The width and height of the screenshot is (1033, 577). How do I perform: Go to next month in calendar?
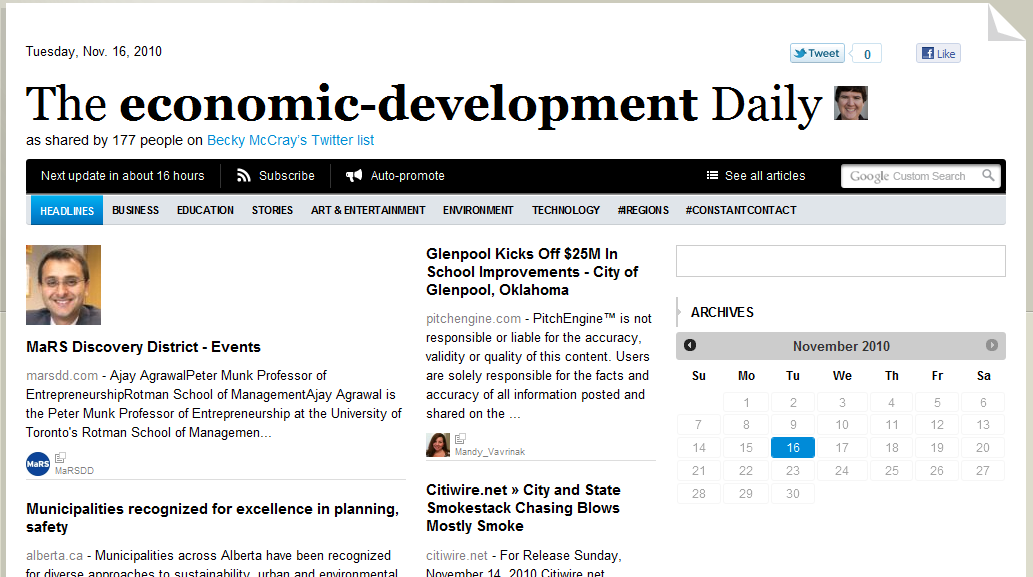tap(992, 345)
